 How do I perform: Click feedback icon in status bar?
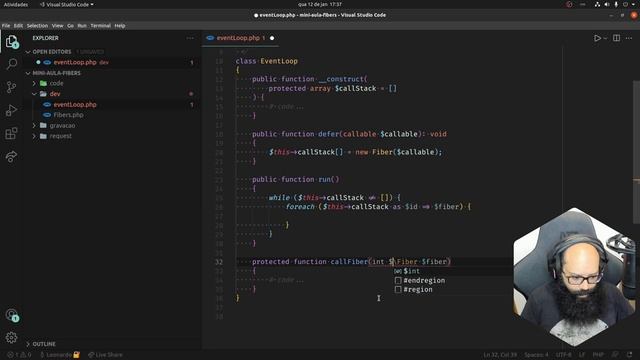point(615,355)
